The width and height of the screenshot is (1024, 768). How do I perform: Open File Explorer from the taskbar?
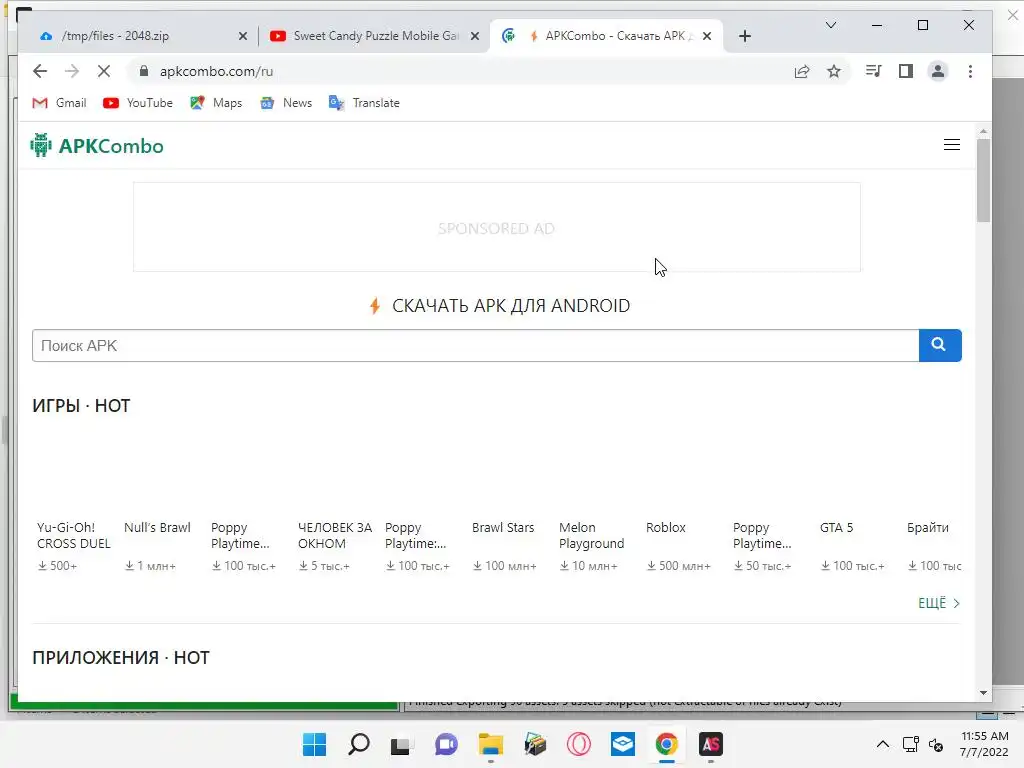(490, 744)
